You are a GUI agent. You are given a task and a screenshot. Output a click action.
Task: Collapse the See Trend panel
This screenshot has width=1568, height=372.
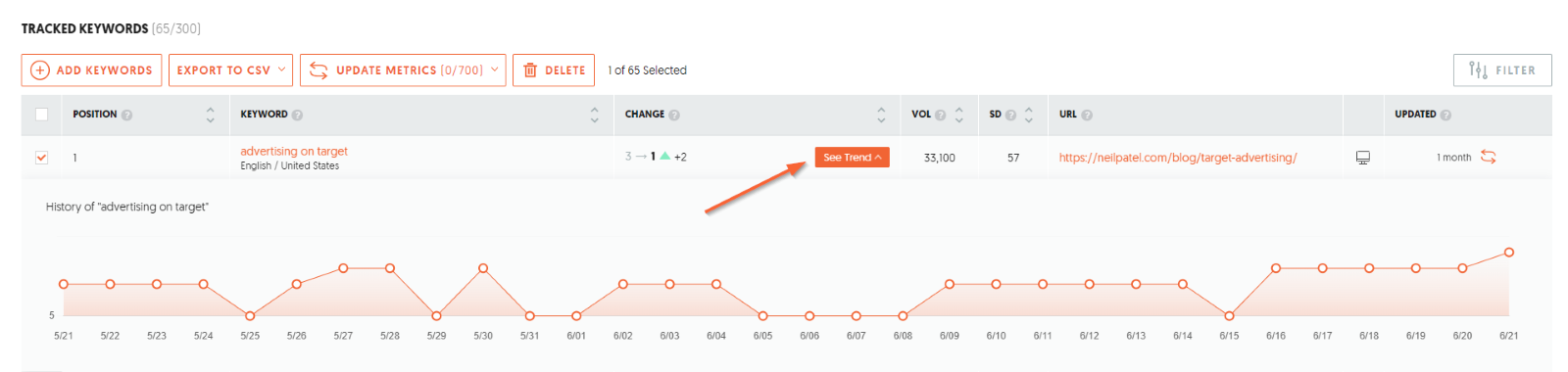point(852,157)
